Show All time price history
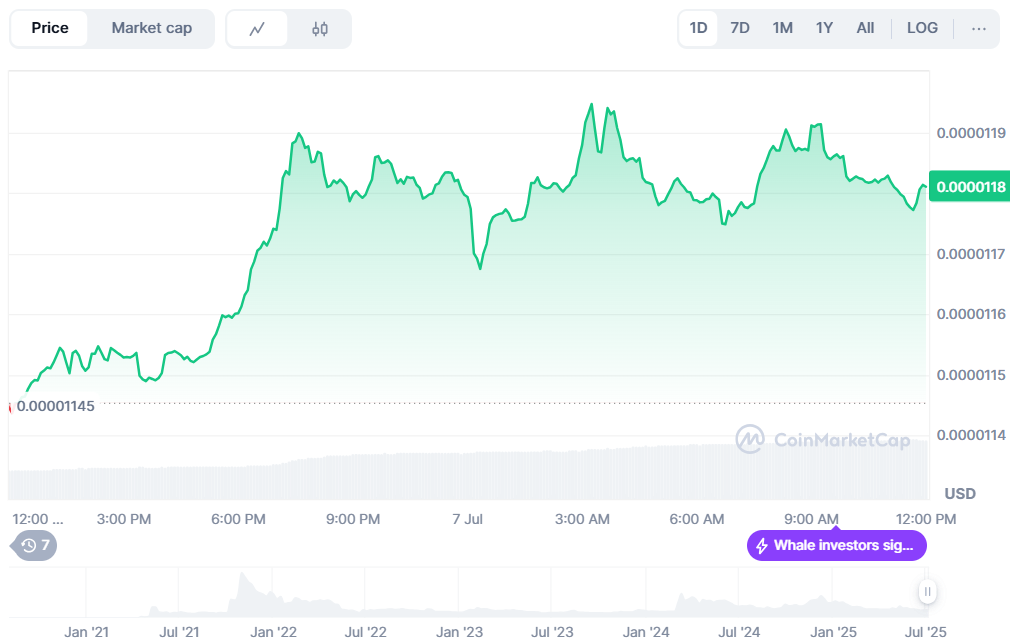Viewport: 1013px width, 641px height. (865, 28)
